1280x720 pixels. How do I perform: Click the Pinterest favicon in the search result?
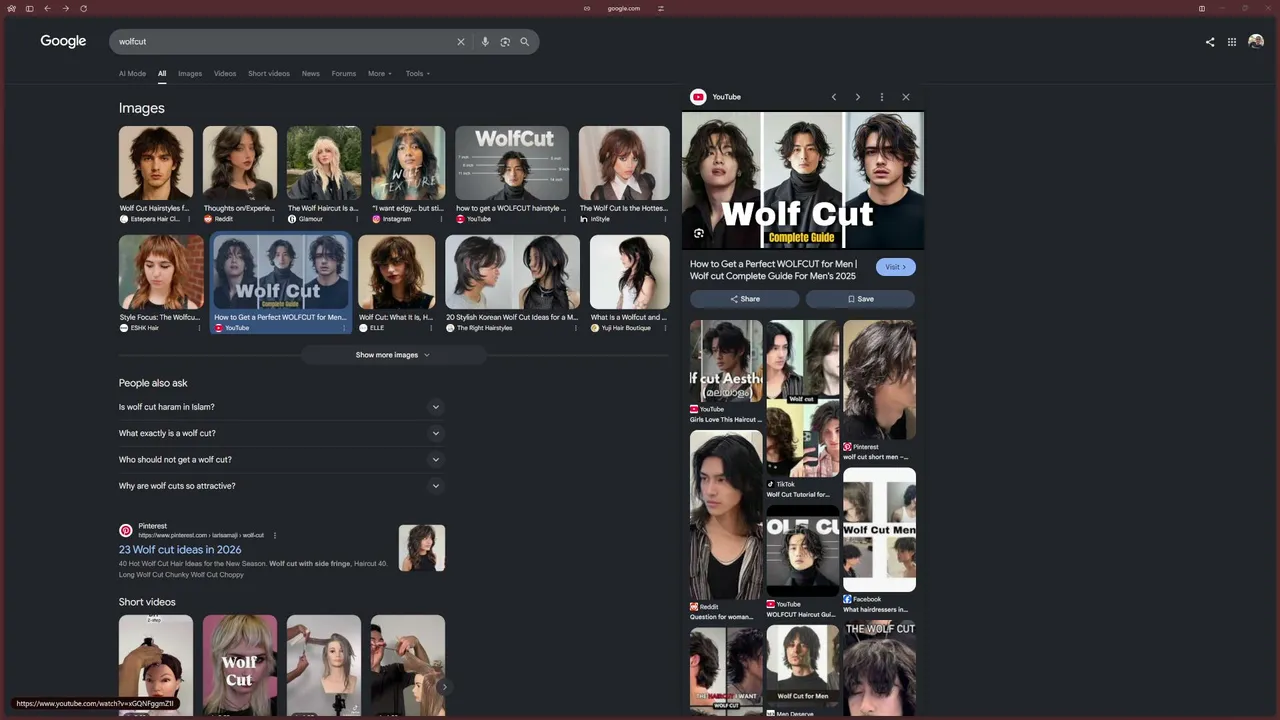coord(126,530)
